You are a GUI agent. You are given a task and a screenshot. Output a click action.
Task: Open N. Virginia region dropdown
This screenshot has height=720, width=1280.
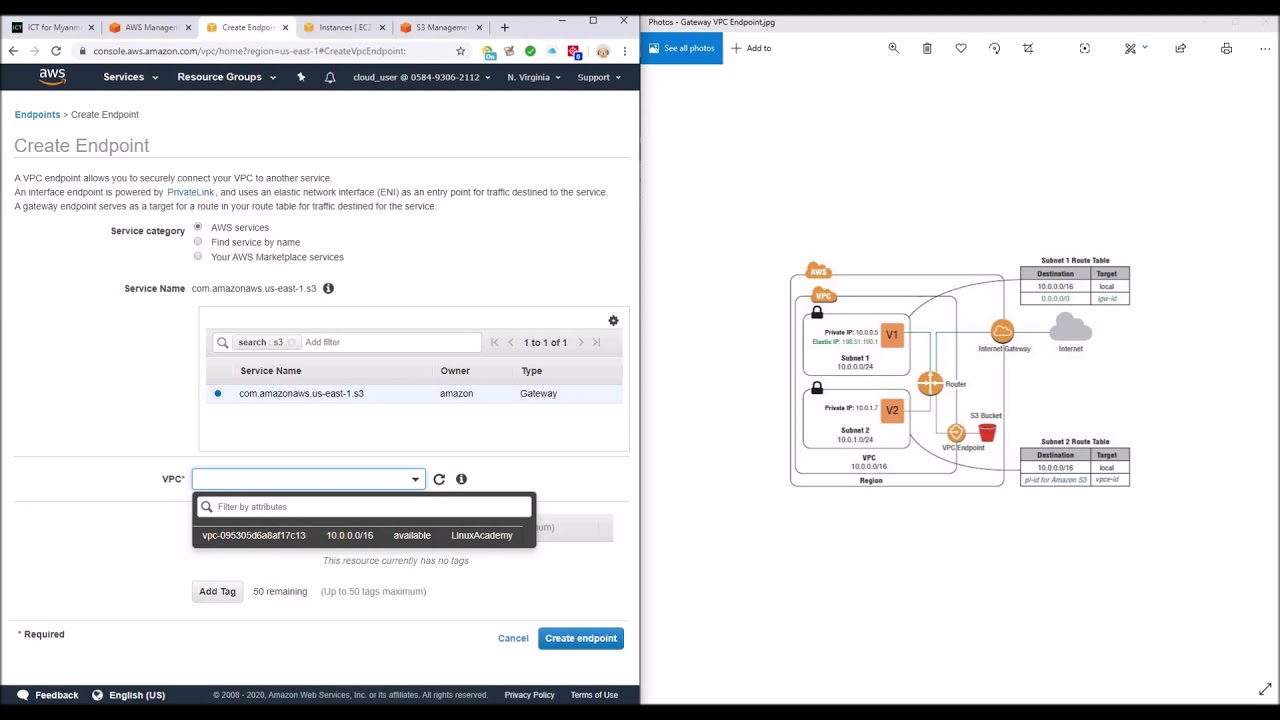click(x=533, y=77)
